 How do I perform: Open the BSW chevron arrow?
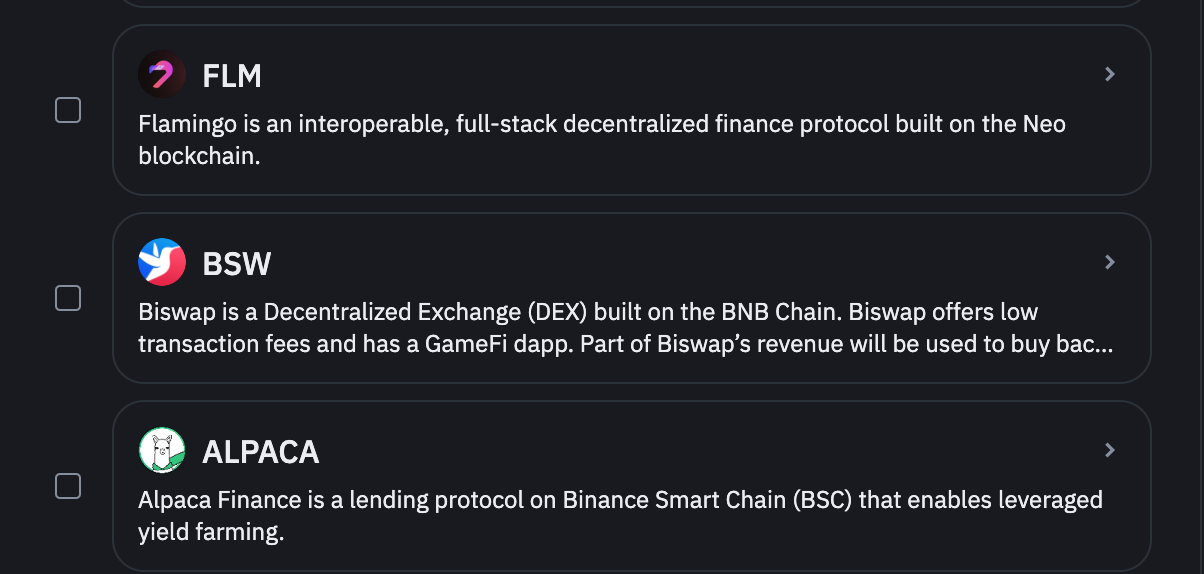(1109, 262)
